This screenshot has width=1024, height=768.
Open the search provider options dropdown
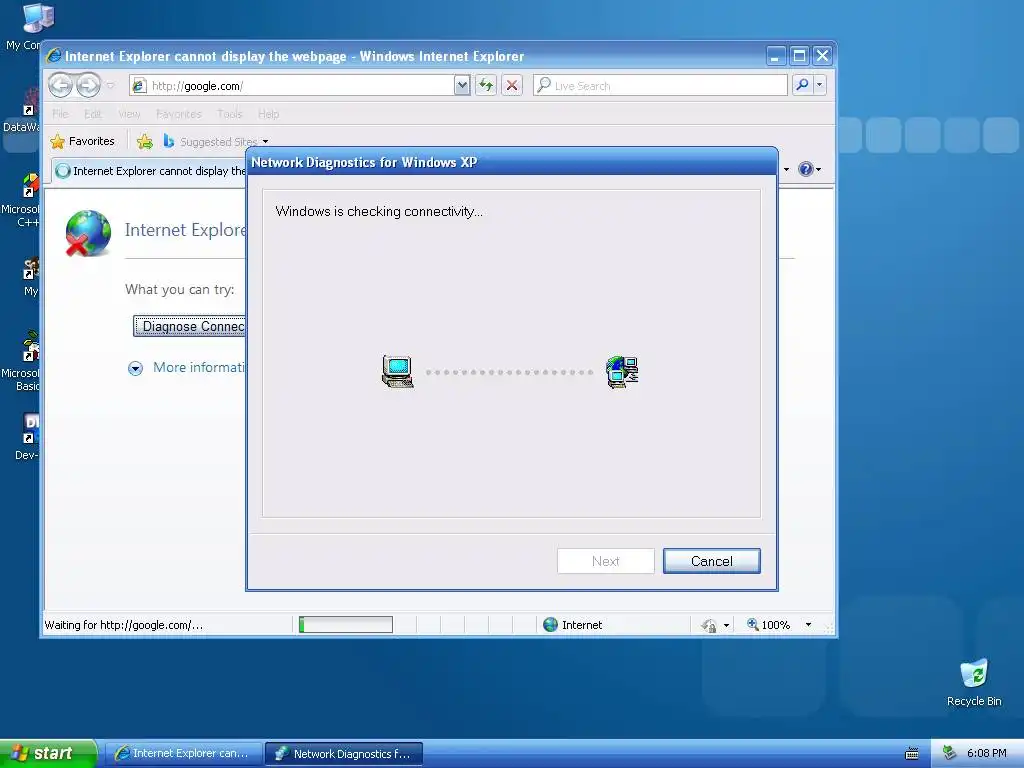[x=820, y=85]
